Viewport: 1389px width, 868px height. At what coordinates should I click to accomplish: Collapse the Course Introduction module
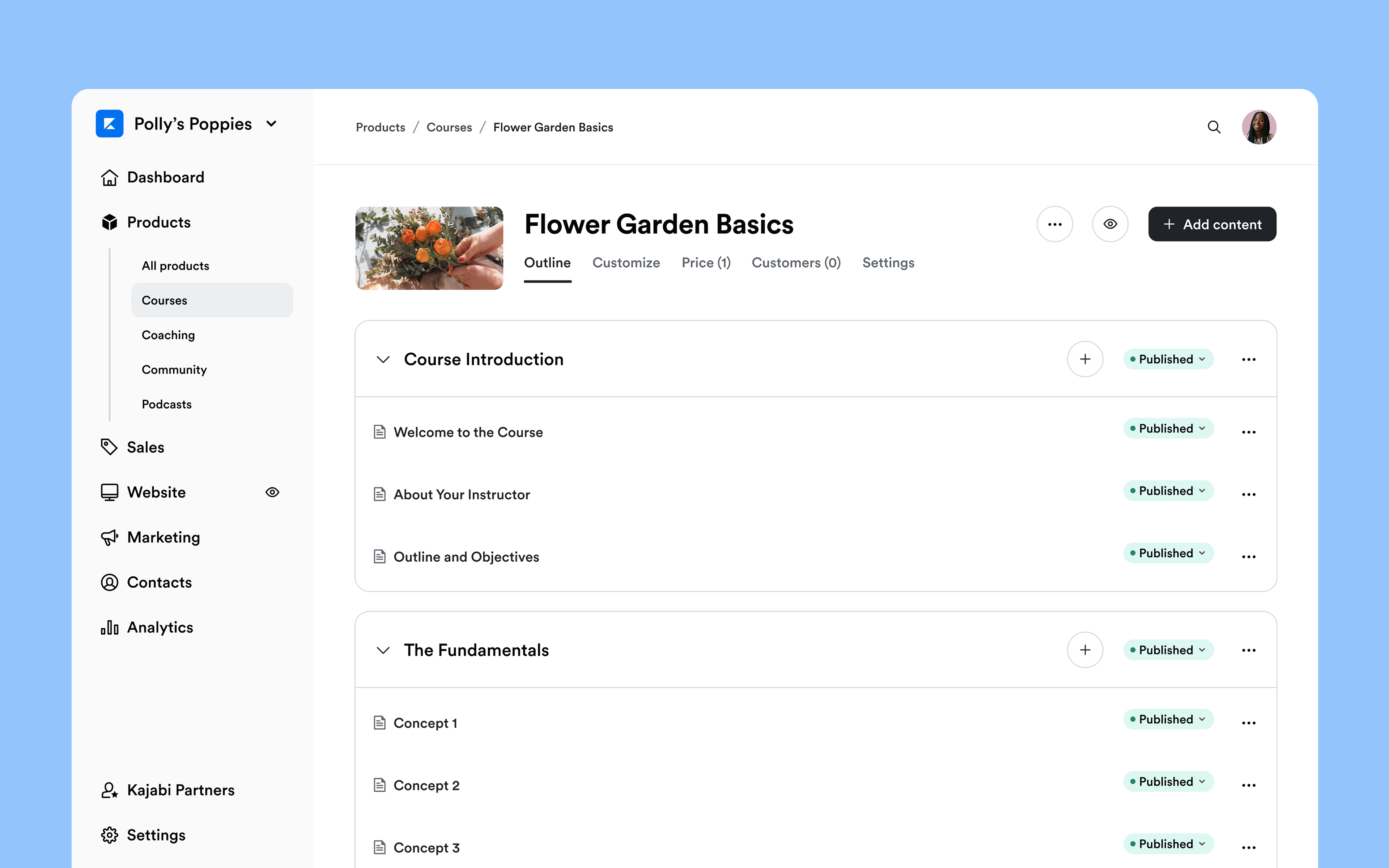(383, 359)
